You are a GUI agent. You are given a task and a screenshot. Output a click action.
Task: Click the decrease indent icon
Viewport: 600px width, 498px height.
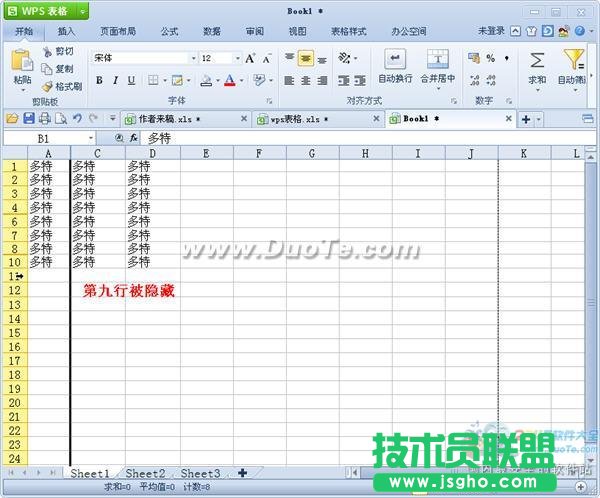(344, 80)
